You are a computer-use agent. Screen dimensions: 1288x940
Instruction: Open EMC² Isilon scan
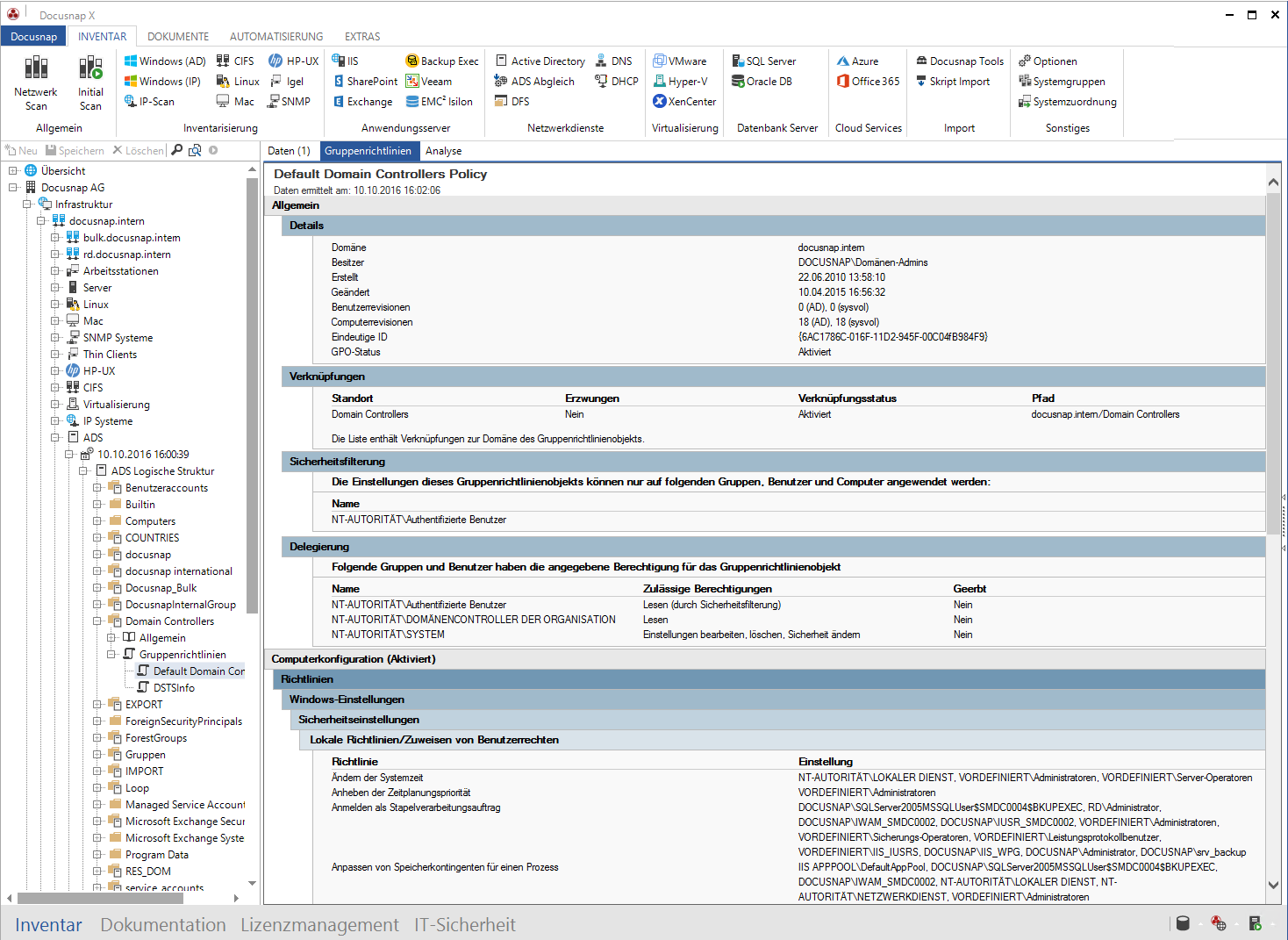440,102
